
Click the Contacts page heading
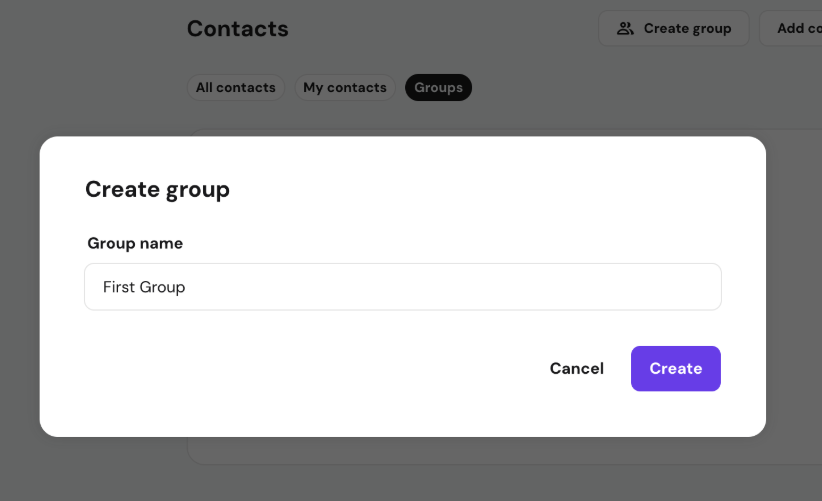pyautogui.click(x=237, y=29)
